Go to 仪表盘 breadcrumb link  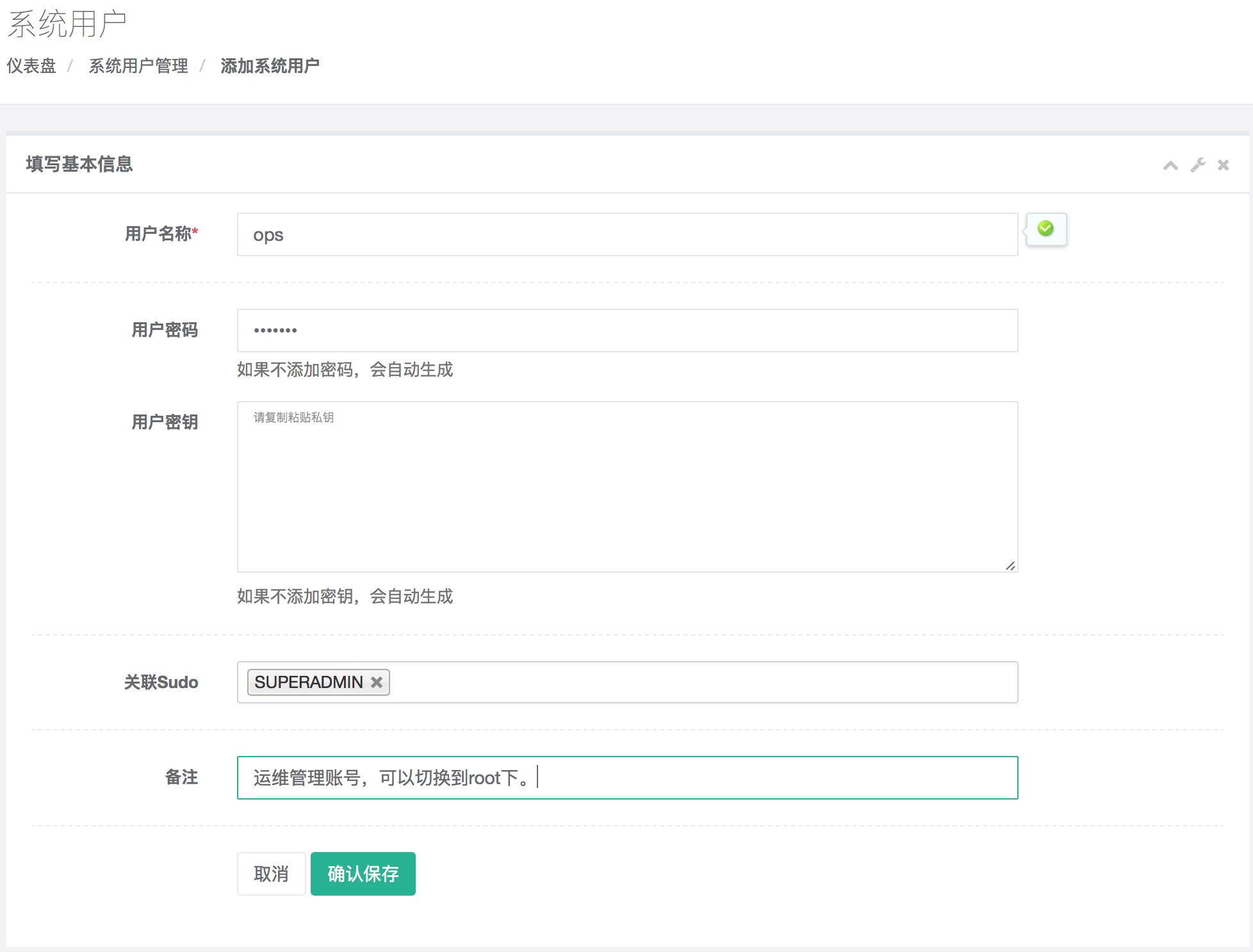point(31,66)
